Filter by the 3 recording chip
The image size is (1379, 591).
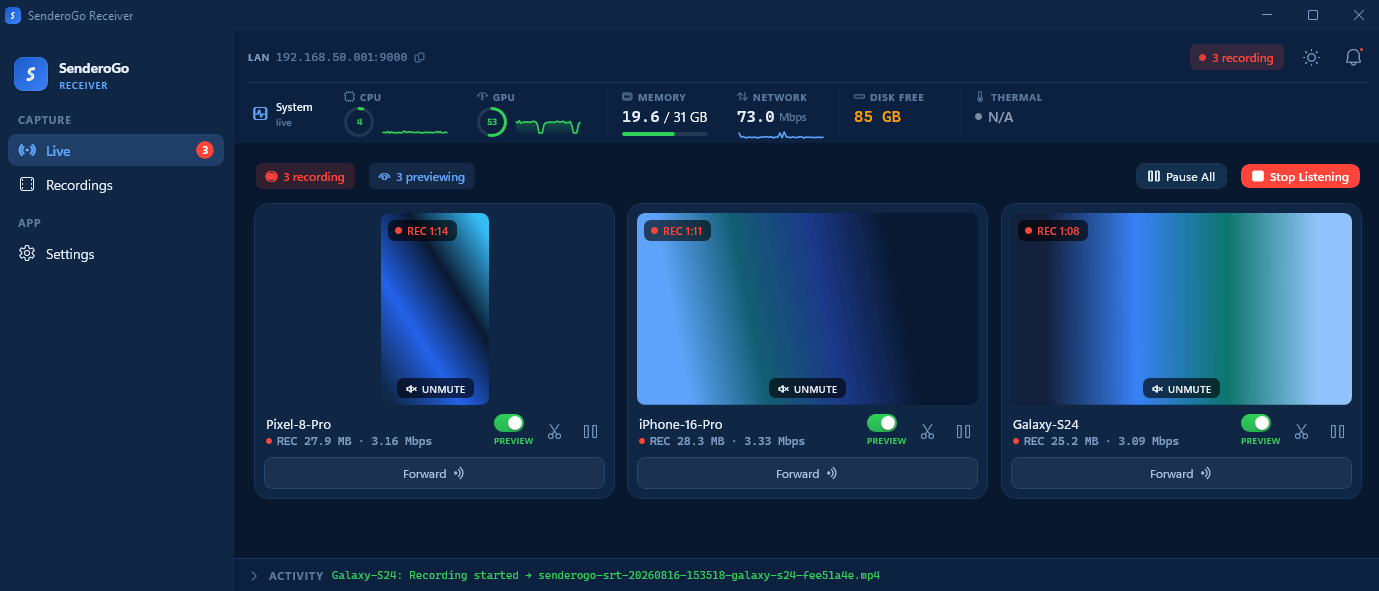306,176
